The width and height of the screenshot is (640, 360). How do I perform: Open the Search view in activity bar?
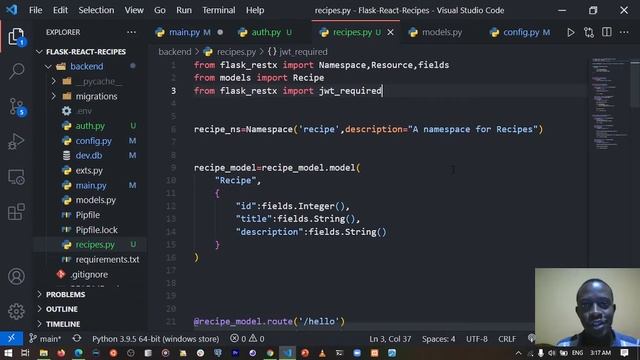coord(16,71)
